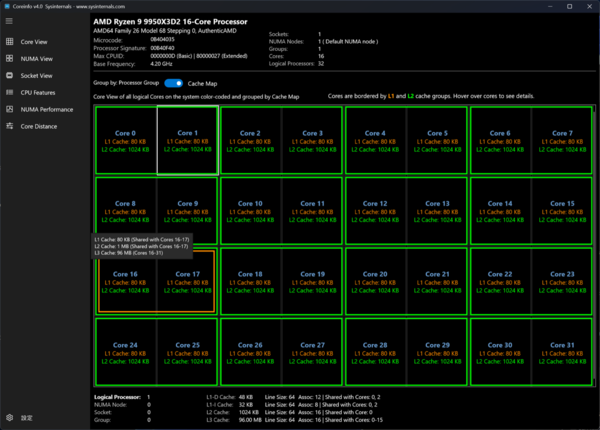Switch to the Socket View page
The height and width of the screenshot is (430, 600).
[36, 75]
